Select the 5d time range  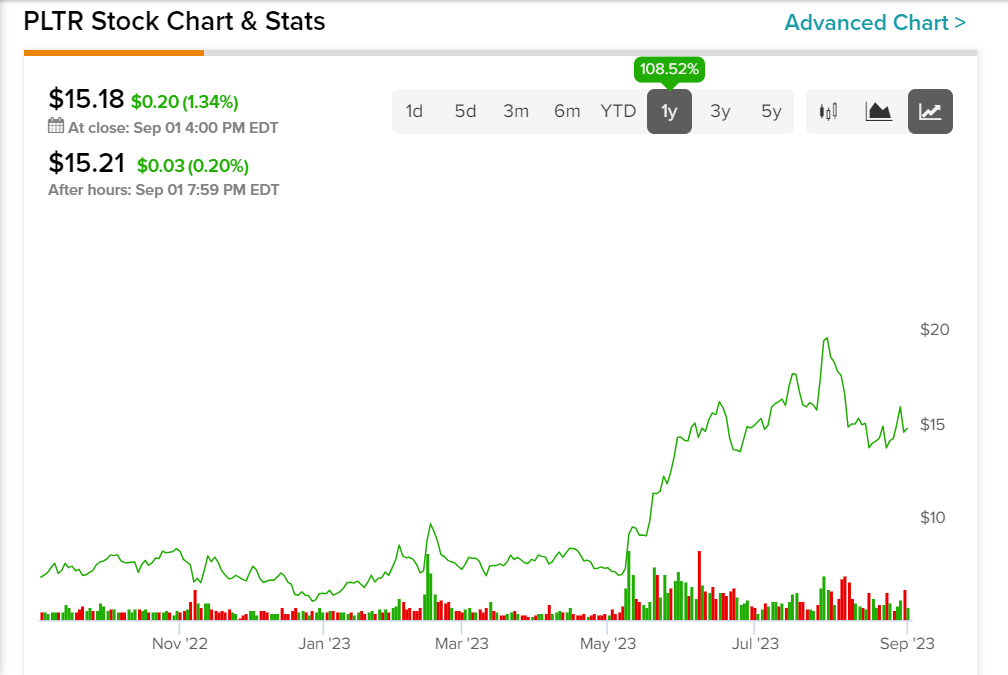[x=465, y=112]
